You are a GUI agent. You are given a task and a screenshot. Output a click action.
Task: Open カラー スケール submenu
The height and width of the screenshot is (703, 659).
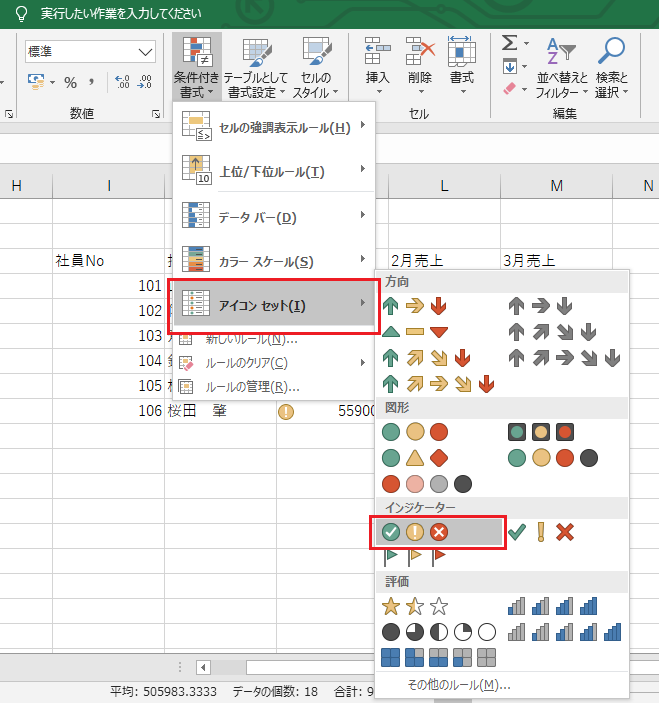(274, 260)
